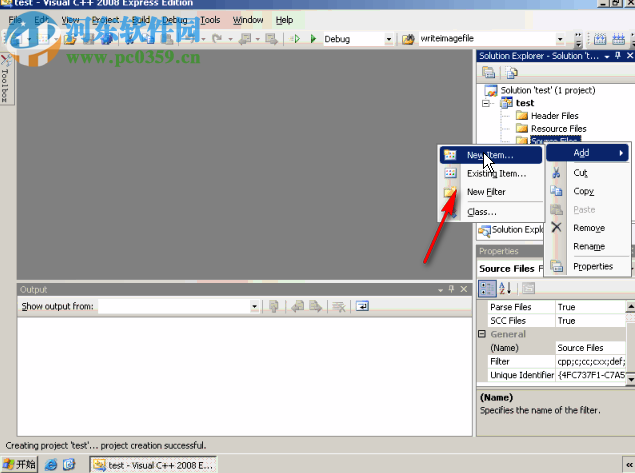Screen dimensions: 635x473
Task: Select Cut from the context menu
Action: (580, 173)
